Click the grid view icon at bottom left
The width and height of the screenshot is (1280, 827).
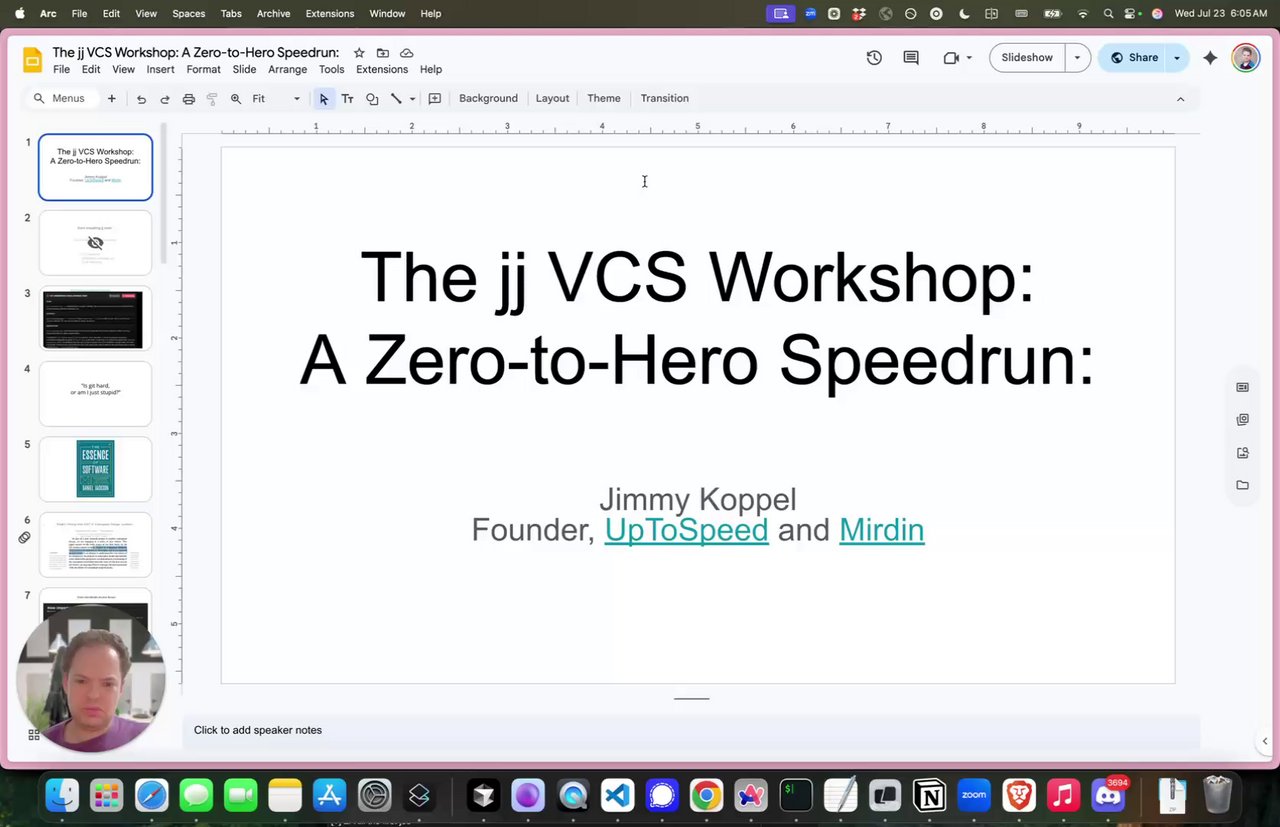pyautogui.click(x=33, y=735)
